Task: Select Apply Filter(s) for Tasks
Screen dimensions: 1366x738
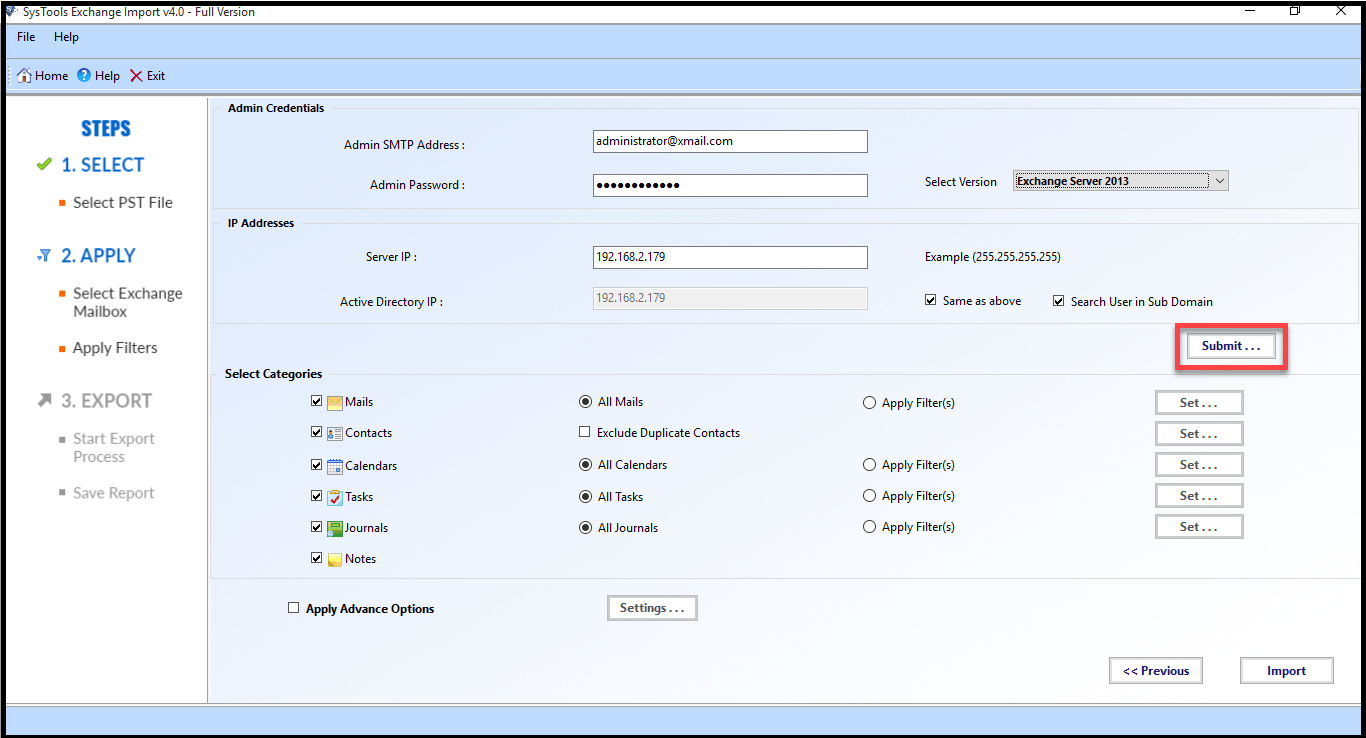Action: [869, 496]
